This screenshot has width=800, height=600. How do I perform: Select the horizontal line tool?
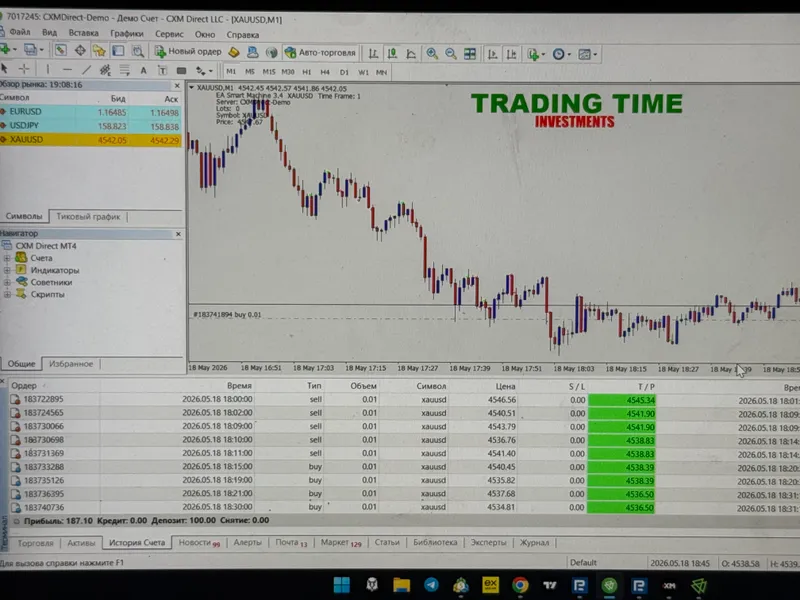click(x=67, y=69)
